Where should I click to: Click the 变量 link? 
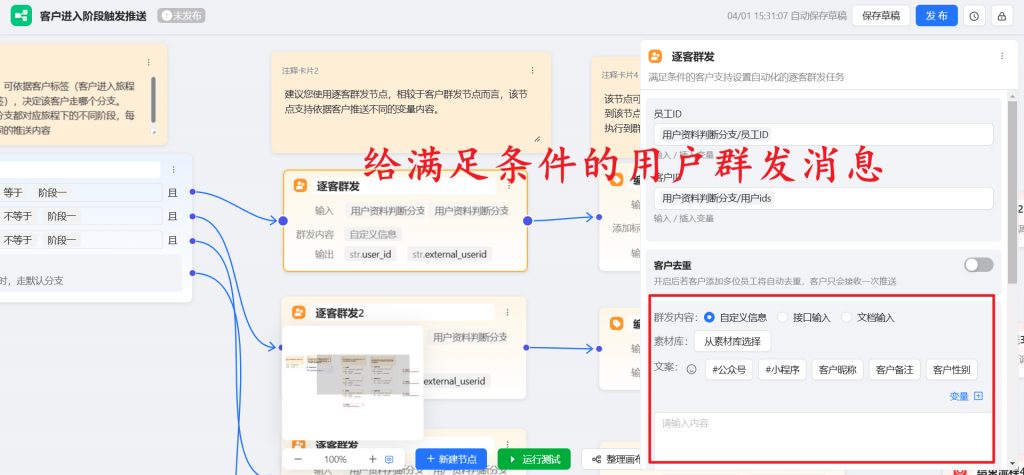959,396
